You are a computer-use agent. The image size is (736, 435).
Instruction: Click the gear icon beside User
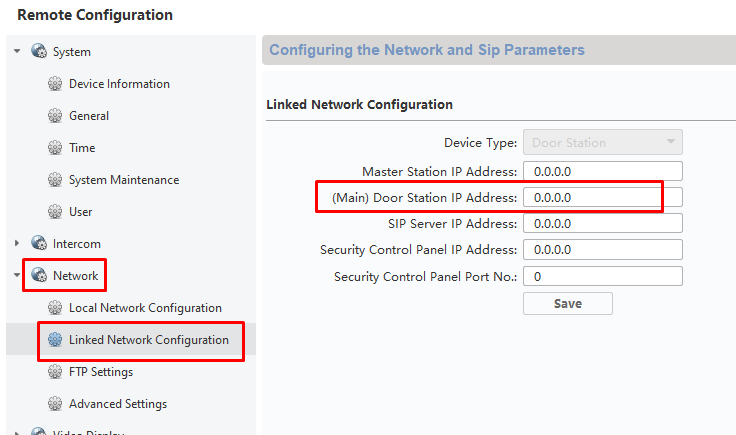pyautogui.click(x=55, y=212)
